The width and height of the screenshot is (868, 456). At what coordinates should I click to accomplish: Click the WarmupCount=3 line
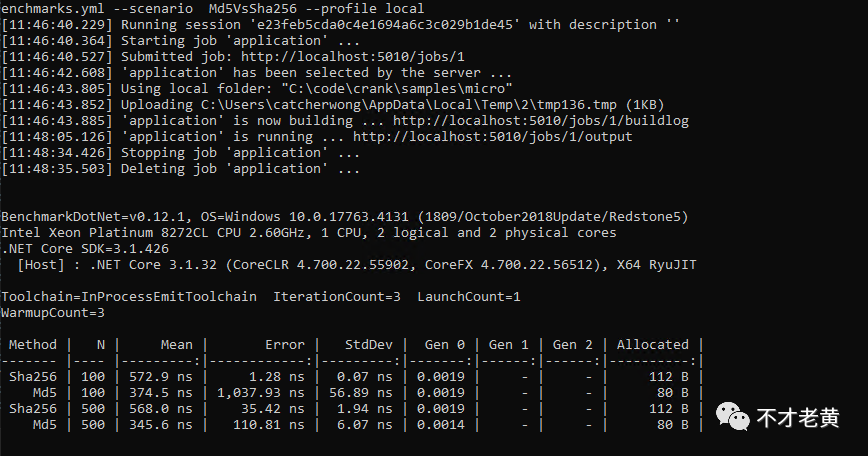point(53,312)
